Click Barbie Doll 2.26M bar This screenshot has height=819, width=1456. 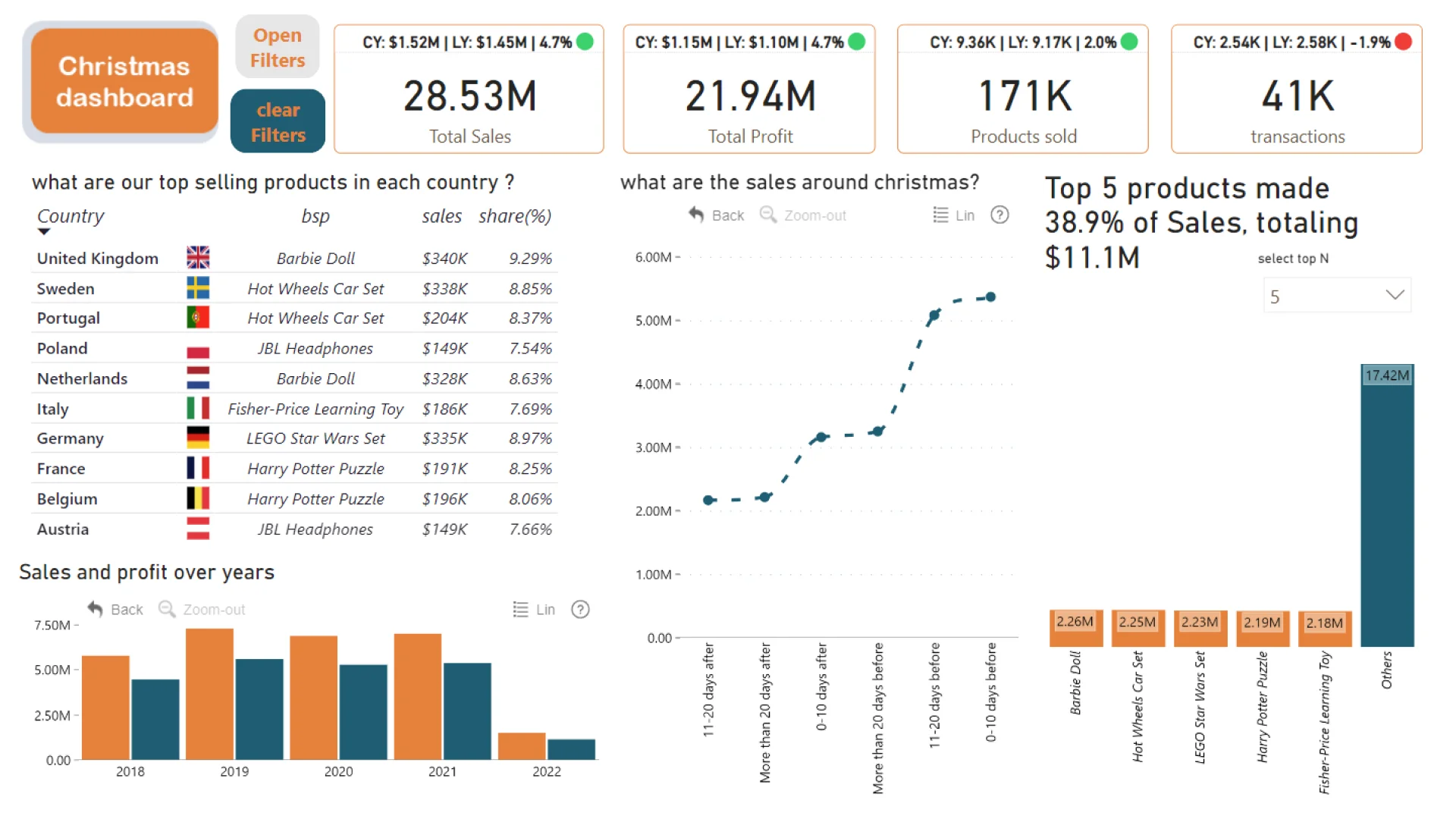(x=1075, y=628)
